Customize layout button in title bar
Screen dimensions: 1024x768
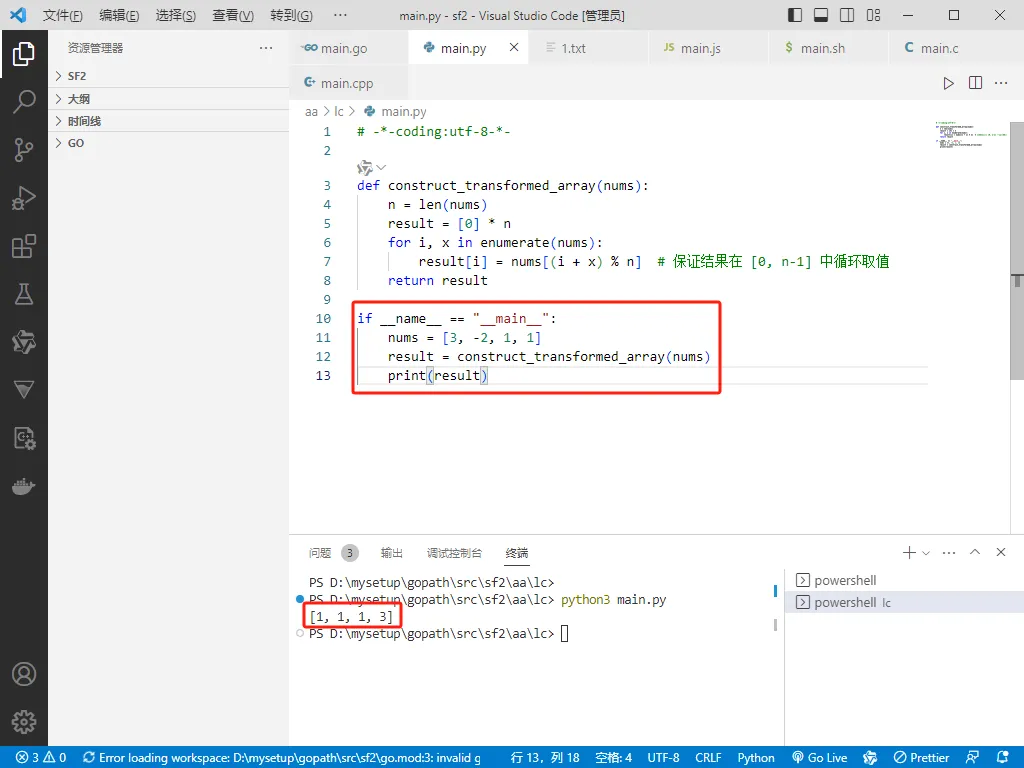(x=873, y=15)
